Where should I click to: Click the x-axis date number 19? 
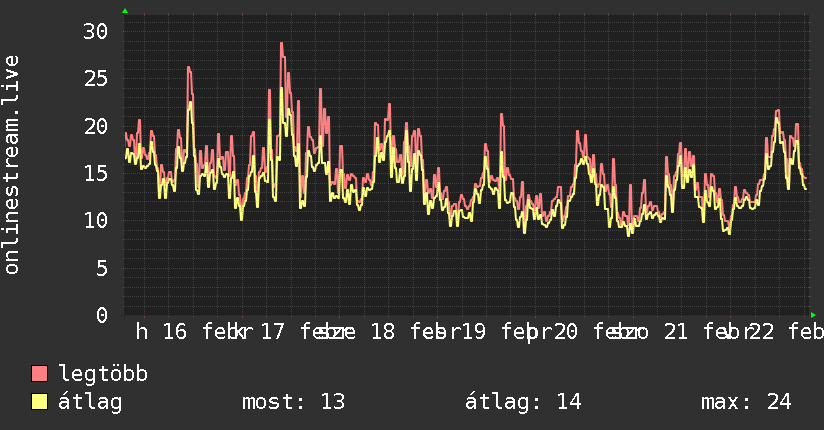[x=473, y=332]
